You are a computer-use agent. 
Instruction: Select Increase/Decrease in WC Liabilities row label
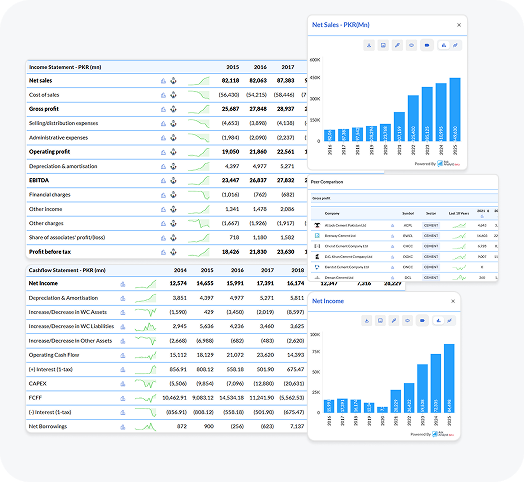[x=71, y=326]
